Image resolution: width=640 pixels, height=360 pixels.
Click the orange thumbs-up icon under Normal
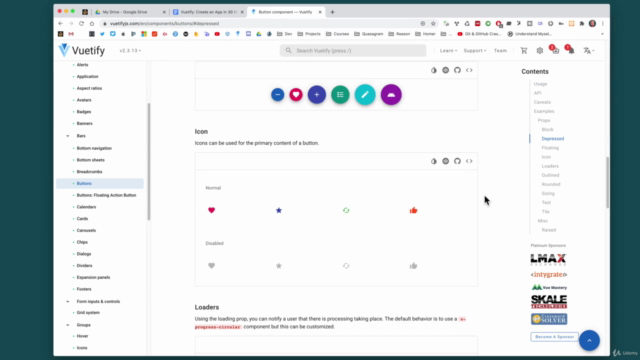point(413,210)
